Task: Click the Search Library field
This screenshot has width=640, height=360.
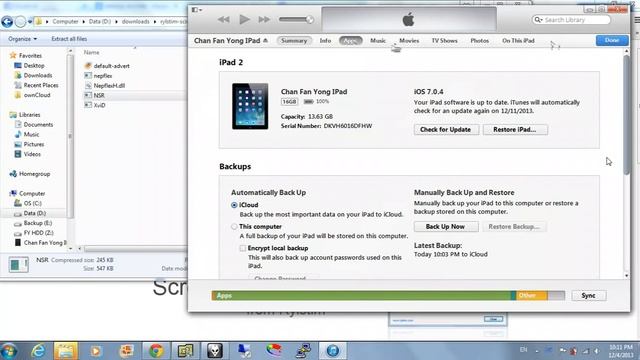Action: (x=571, y=20)
